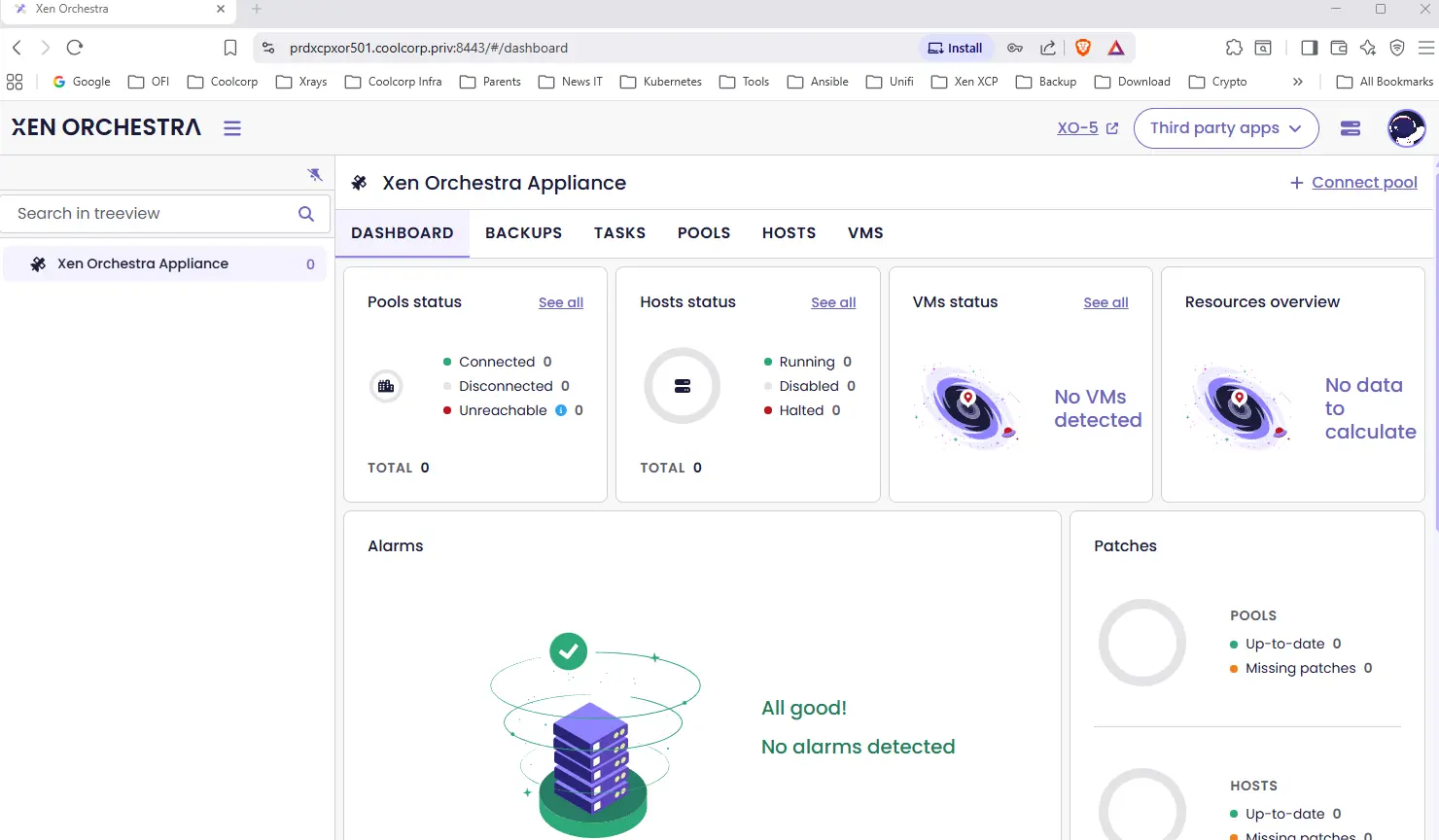
Task: Click the bookmark page icon
Action: tap(230, 48)
